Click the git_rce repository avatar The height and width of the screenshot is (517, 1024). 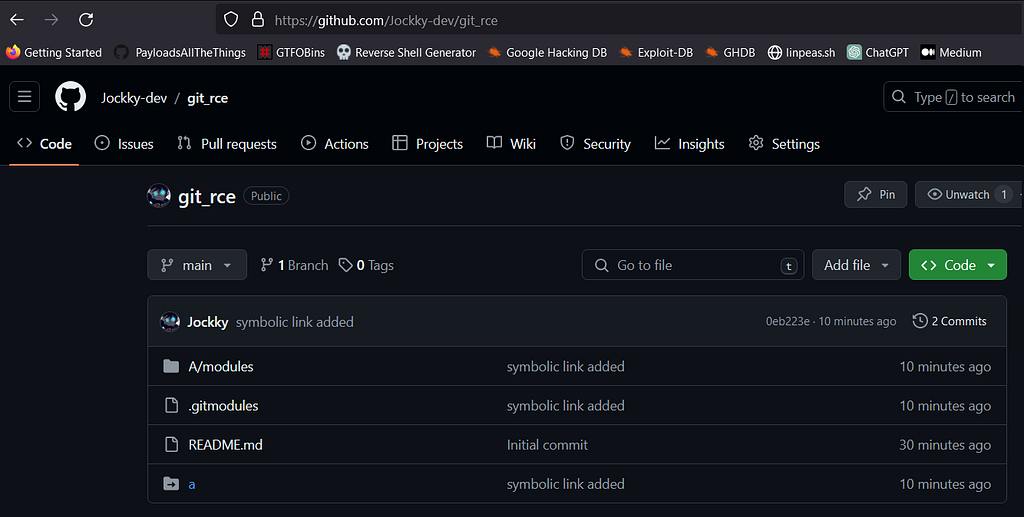coord(159,195)
